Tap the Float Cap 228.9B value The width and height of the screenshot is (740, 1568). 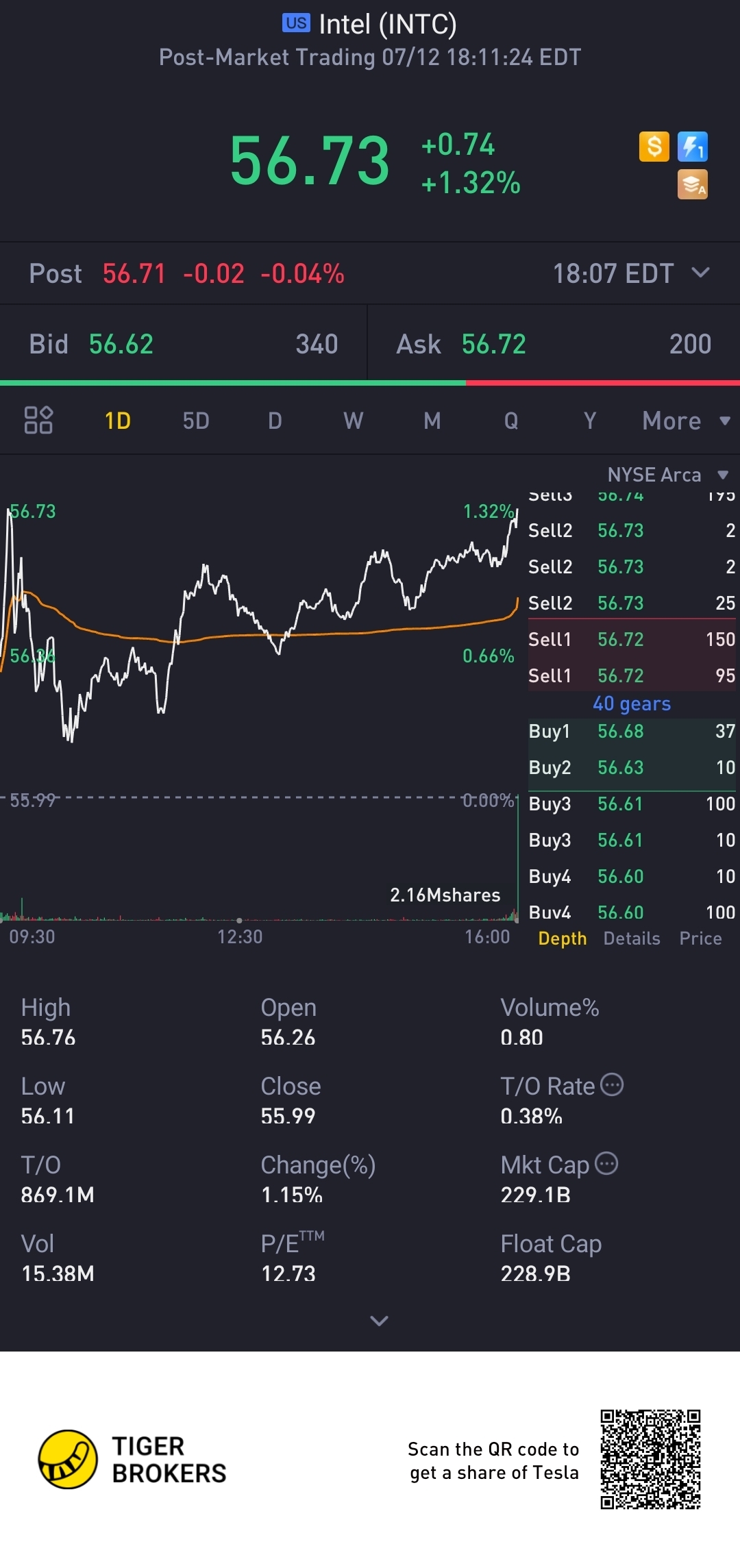[536, 1273]
